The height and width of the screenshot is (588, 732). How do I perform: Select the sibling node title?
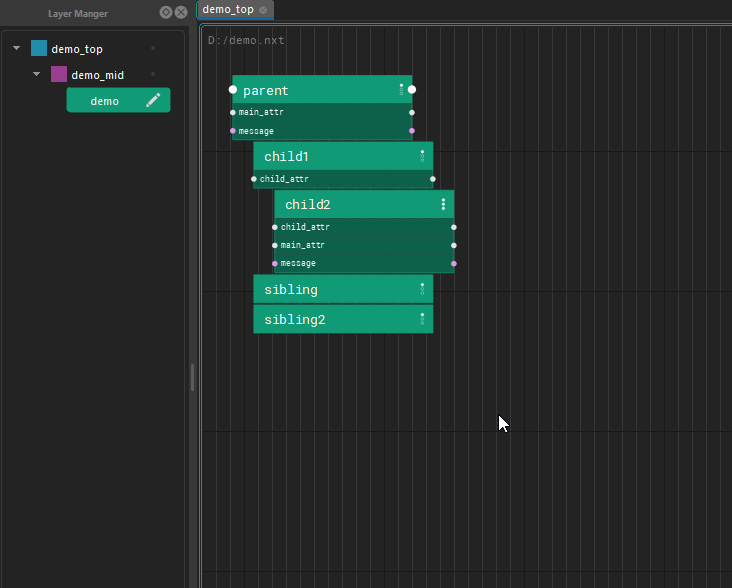coord(291,289)
